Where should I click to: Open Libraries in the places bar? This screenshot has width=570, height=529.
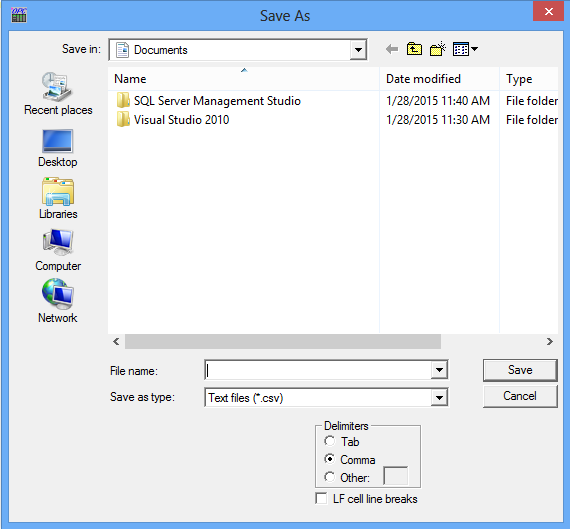(x=58, y=199)
